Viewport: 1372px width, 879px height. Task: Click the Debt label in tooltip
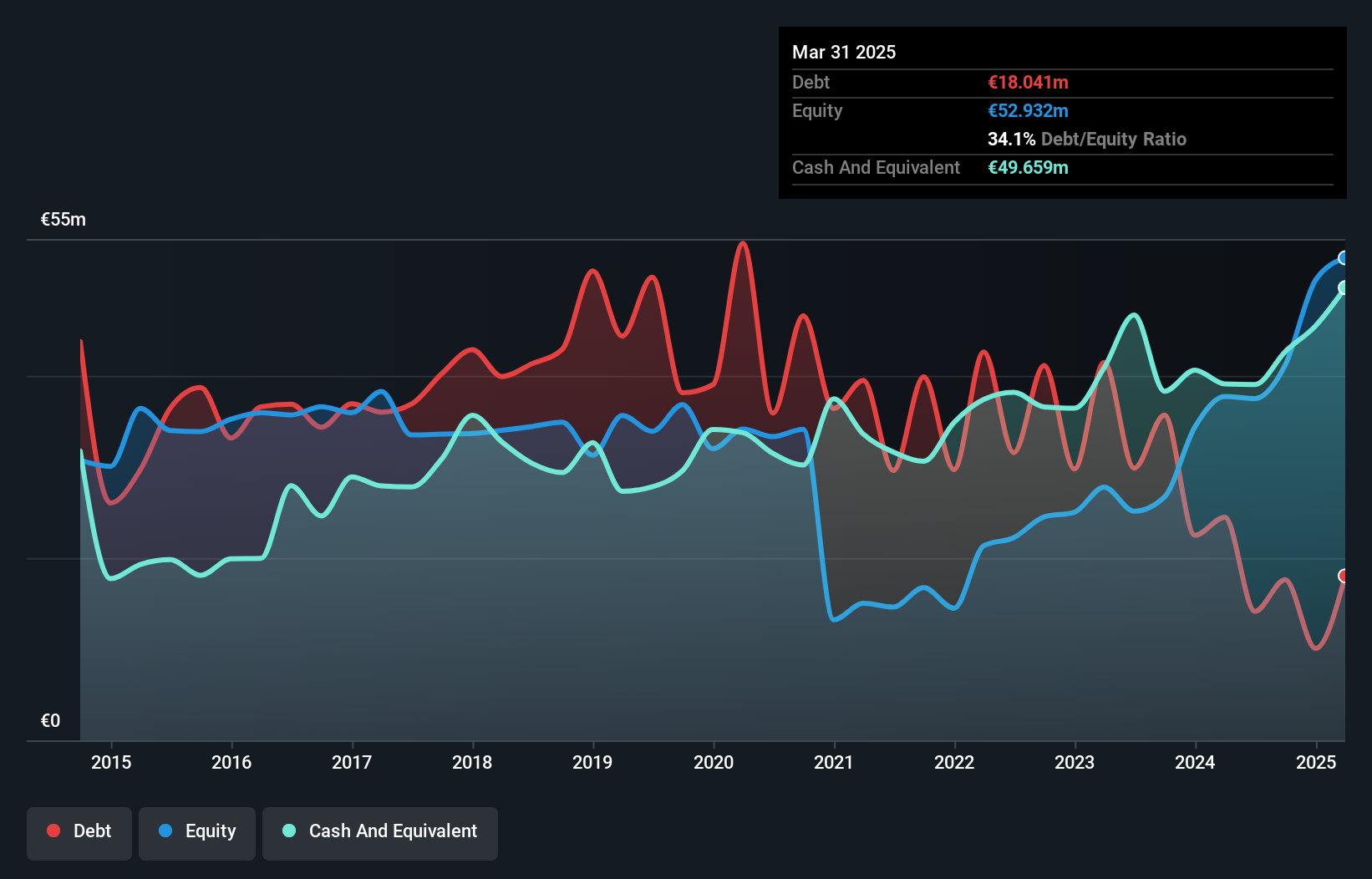(810, 82)
